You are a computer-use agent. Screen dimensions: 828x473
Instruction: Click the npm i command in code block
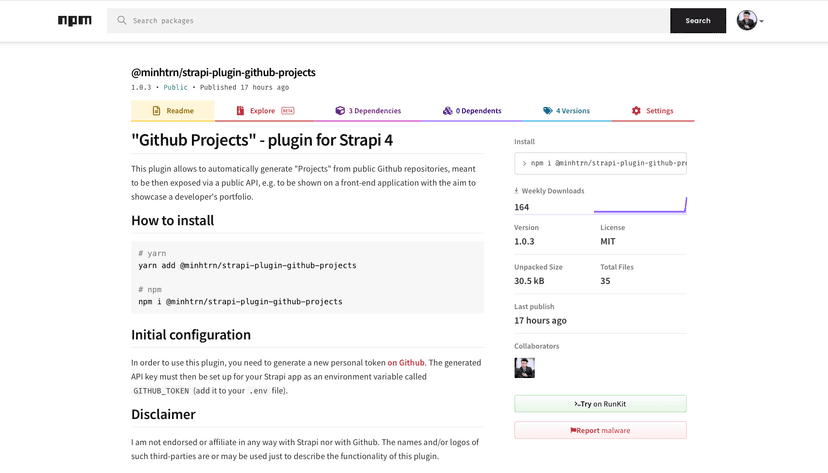pos(240,301)
